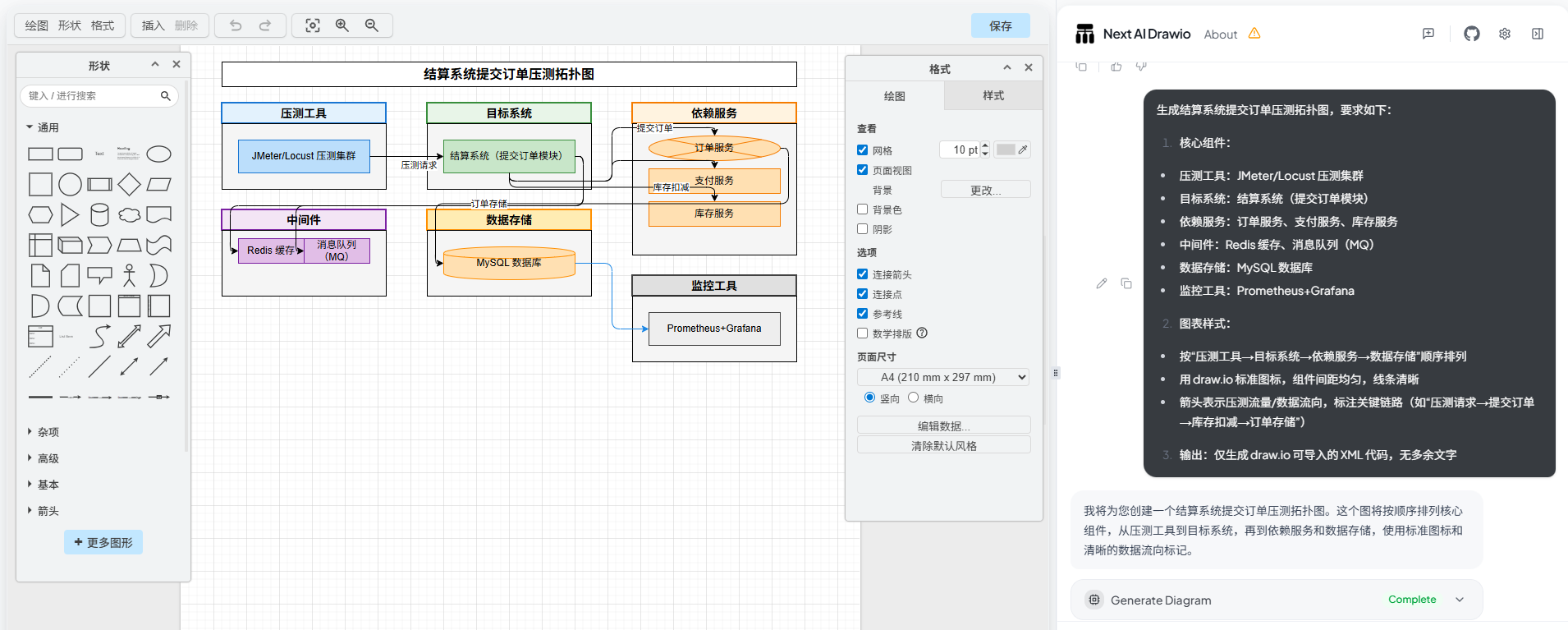Open Next AI Drawio settings gear
Screen dimensions: 1568x630
pyautogui.click(x=1505, y=34)
